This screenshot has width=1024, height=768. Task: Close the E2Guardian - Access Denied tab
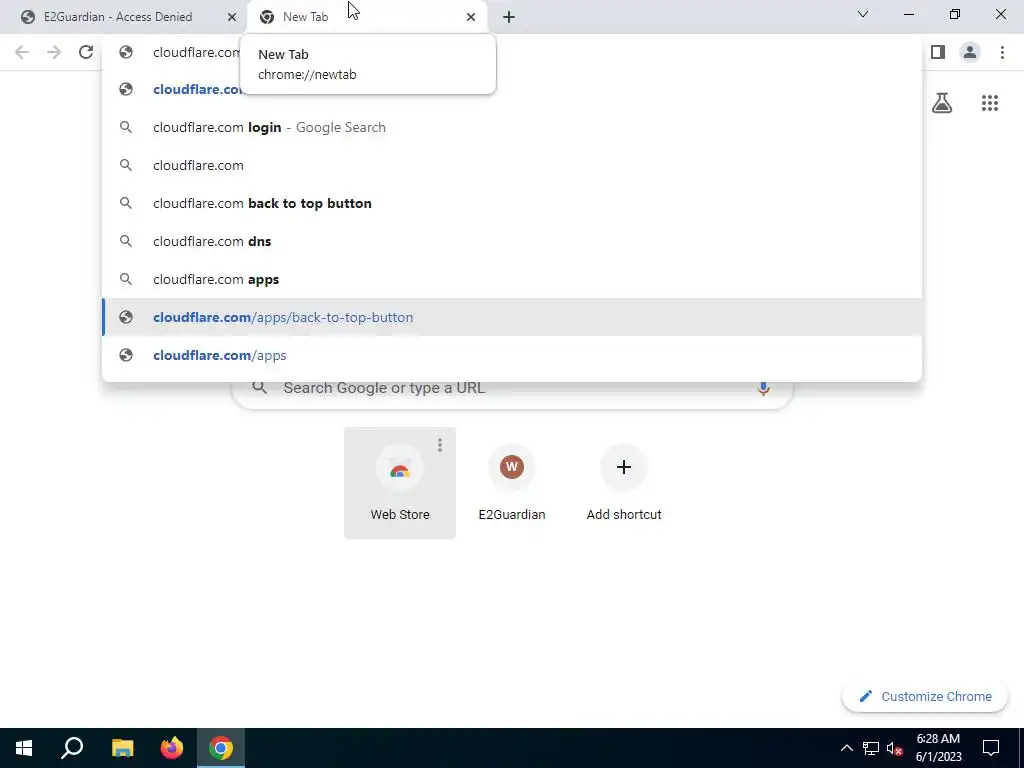[231, 17]
